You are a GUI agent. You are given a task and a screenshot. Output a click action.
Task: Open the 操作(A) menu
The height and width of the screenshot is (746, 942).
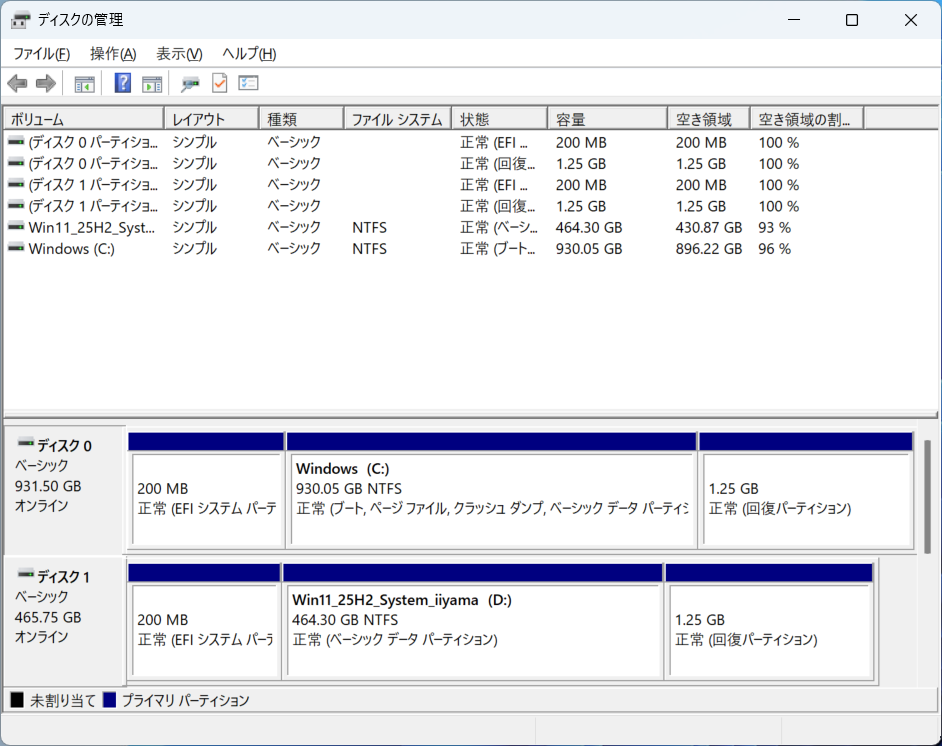pos(112,54)
